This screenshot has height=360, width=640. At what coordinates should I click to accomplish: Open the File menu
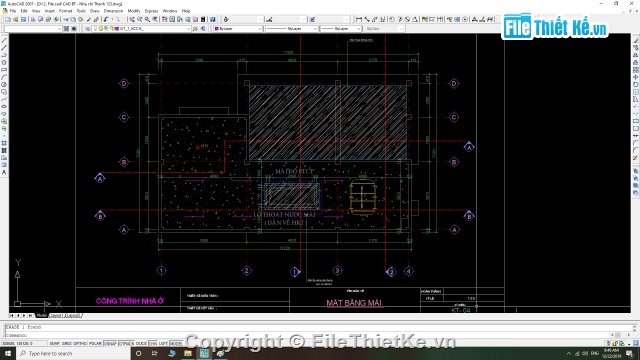click(x=13, y=11)
